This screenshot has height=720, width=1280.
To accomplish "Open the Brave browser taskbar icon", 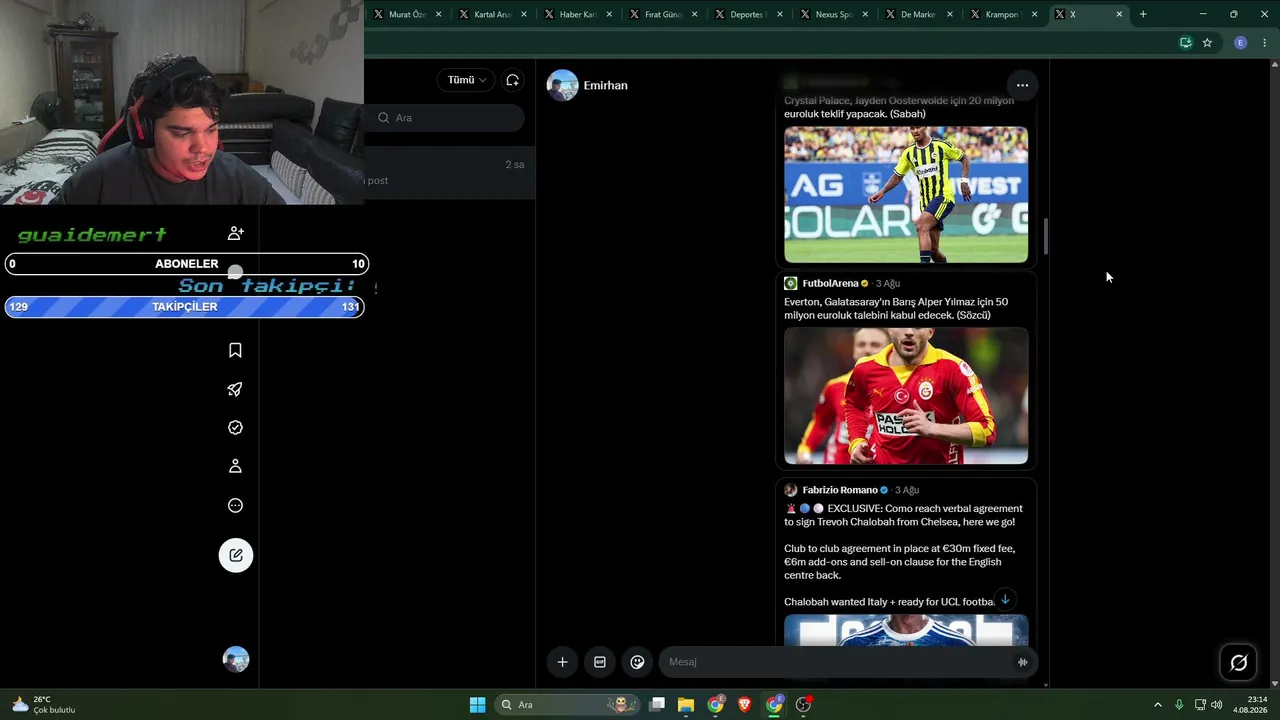I will pos(744,705).
